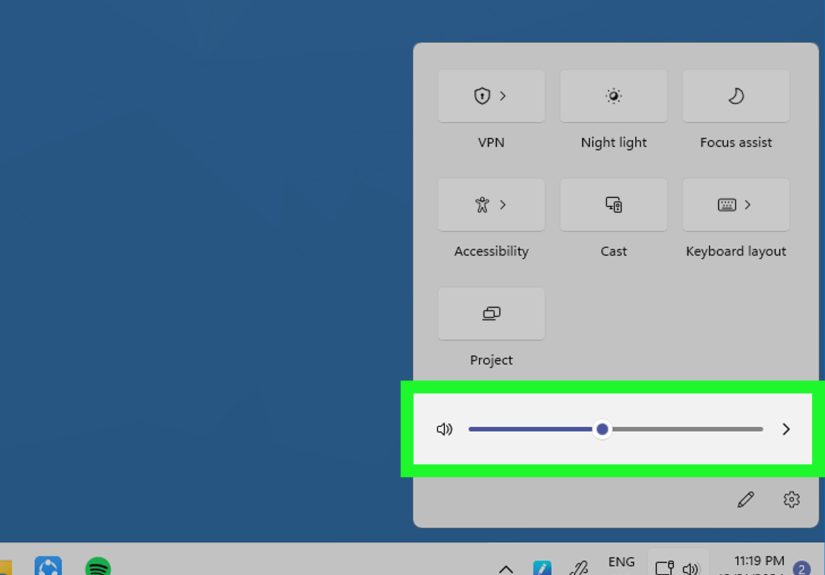This screenshot has width=825, height=575.
Task: Open all settings gear icon
Action: (791, 499)
